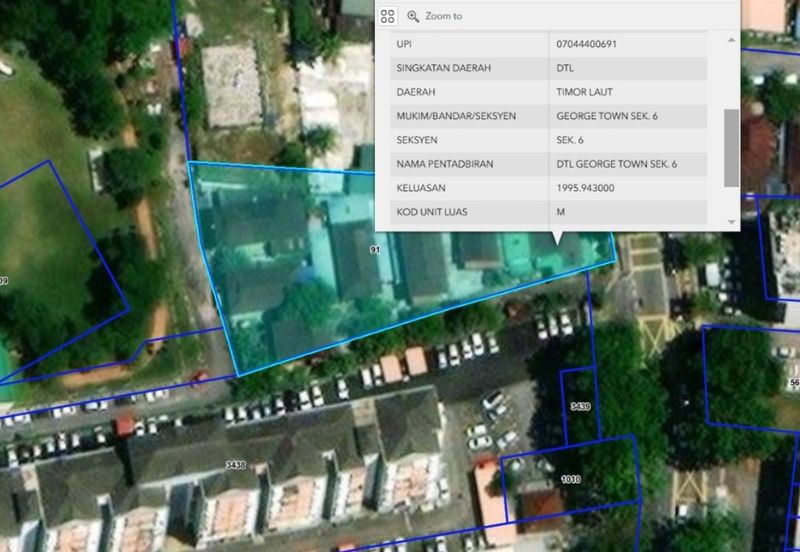Select the KELUASAN value 1995.943000
The height and width of the screenshot is (552, 800).
coord(585,188)
